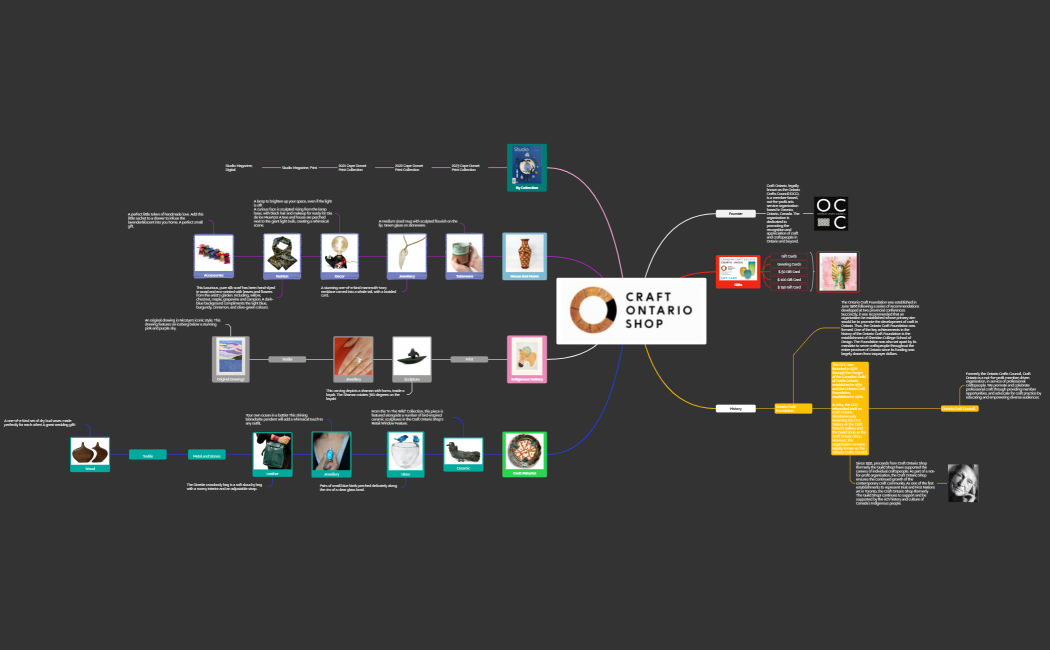Open the Accessories sachets image node

coord(213,256)
